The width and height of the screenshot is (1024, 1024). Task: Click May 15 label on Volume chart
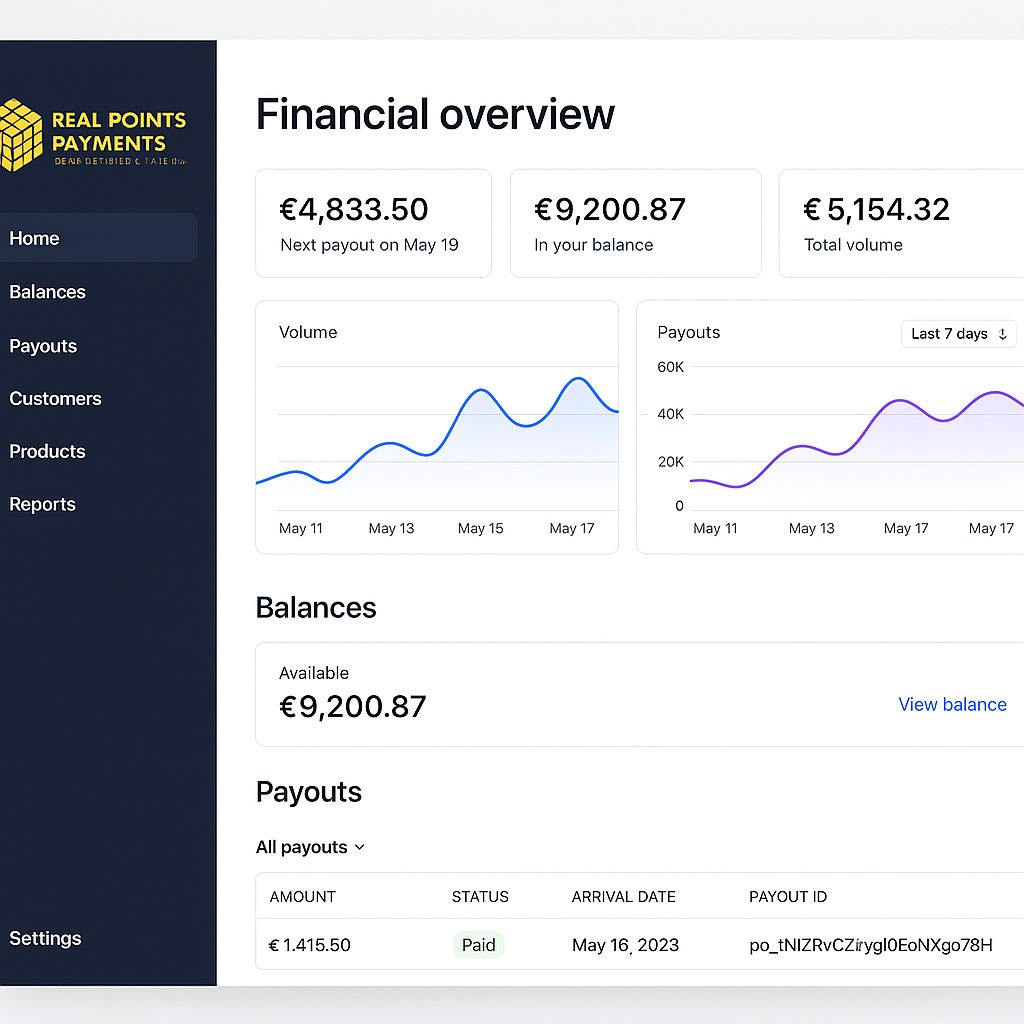[x=481, y=528]
